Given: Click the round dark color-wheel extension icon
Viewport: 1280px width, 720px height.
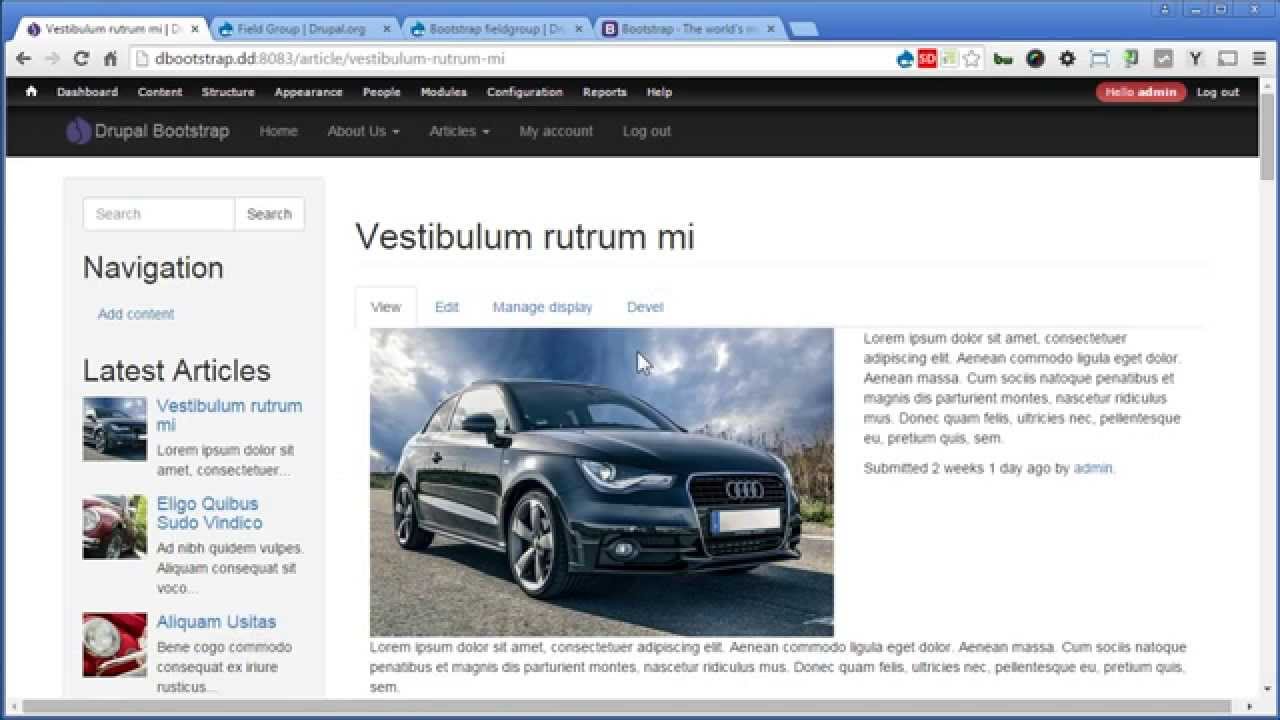Looking at the screenshot, I should (x=1035, y=59).
